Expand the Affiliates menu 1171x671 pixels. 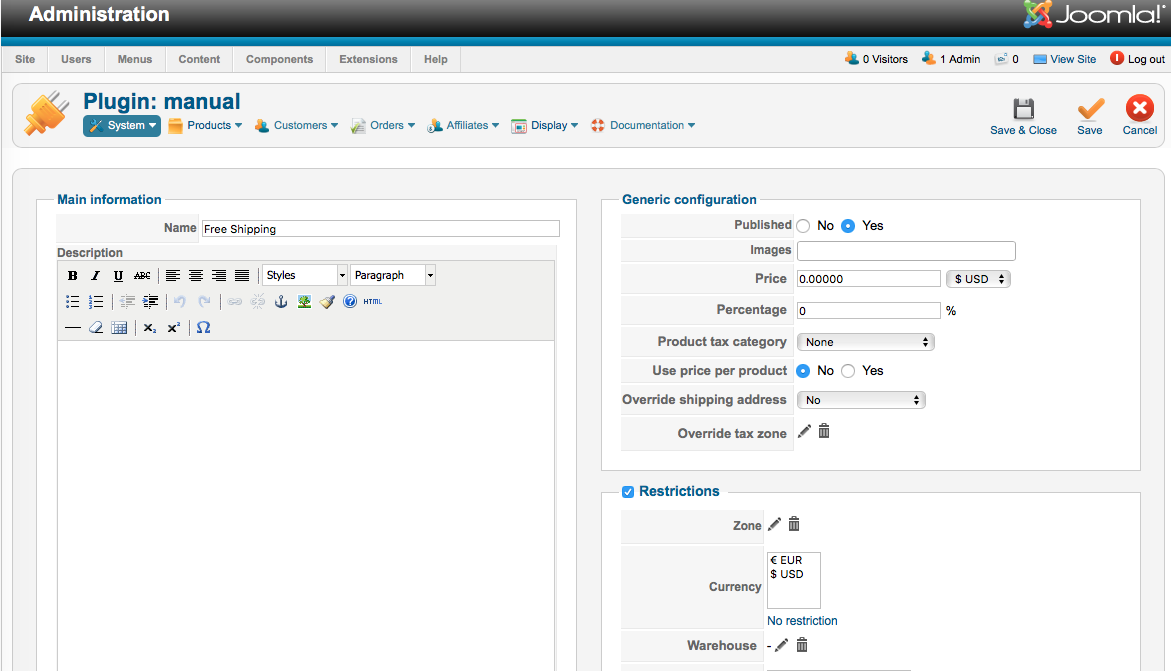coord(463,126)
